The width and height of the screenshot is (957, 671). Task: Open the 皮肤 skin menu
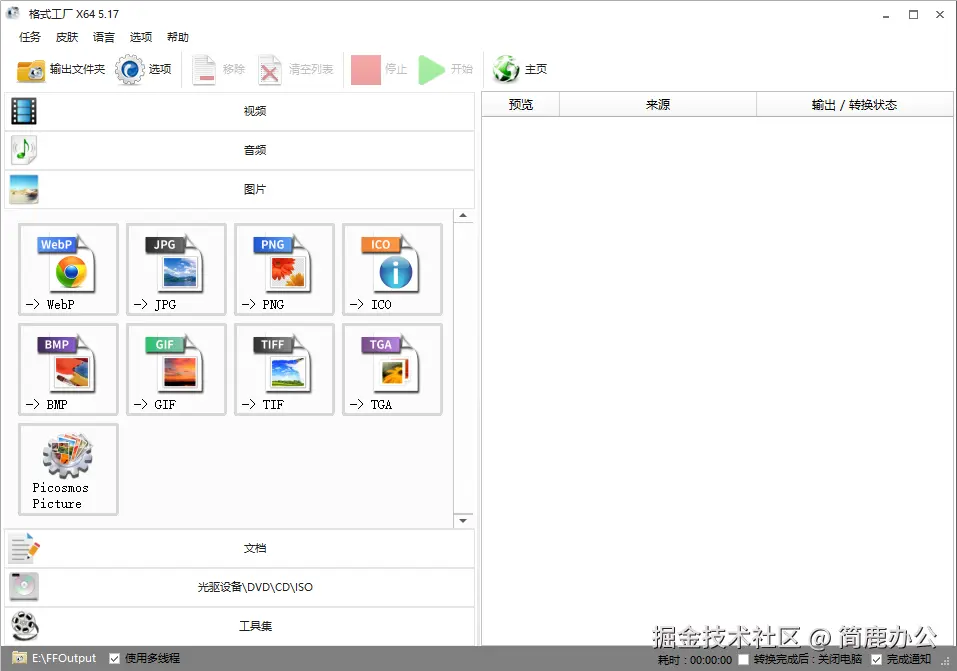point(67,37)
